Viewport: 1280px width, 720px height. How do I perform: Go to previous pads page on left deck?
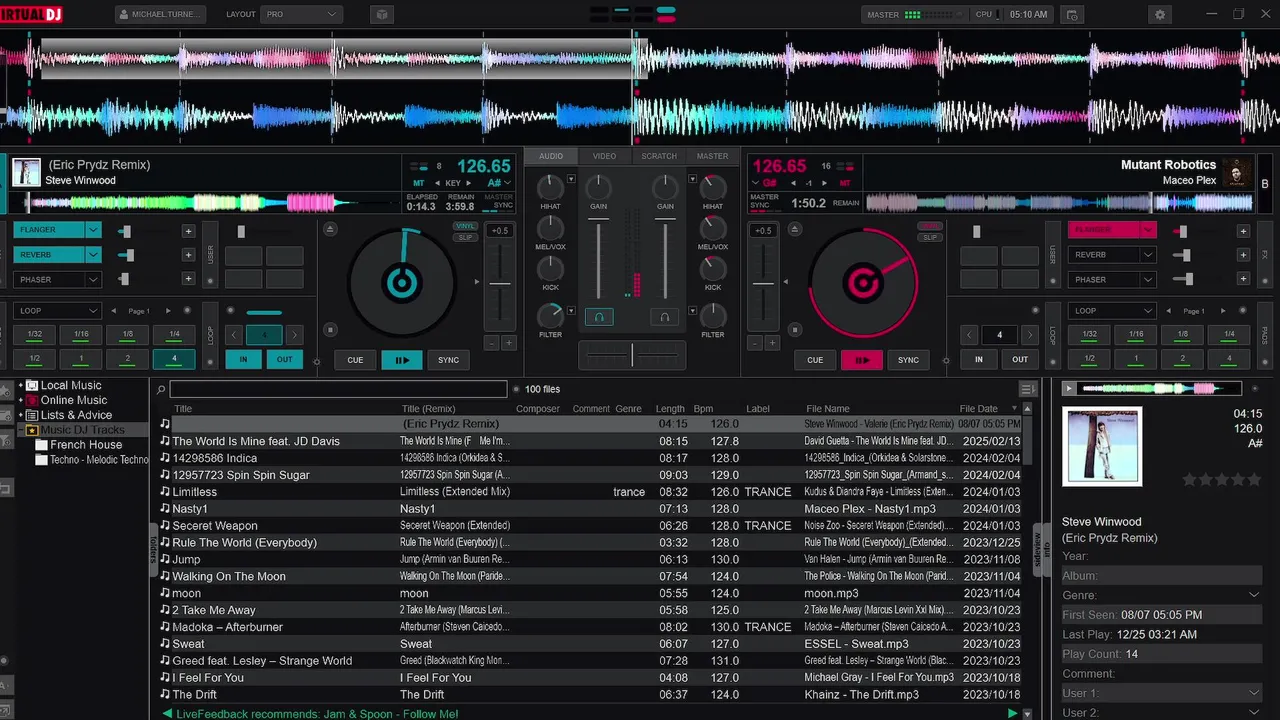113,311
